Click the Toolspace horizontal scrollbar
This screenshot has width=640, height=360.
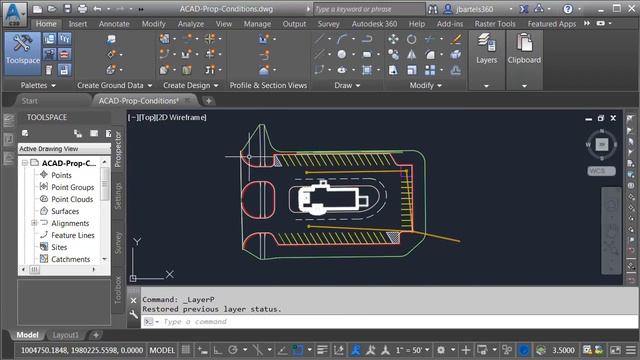[x=59, y=269]
